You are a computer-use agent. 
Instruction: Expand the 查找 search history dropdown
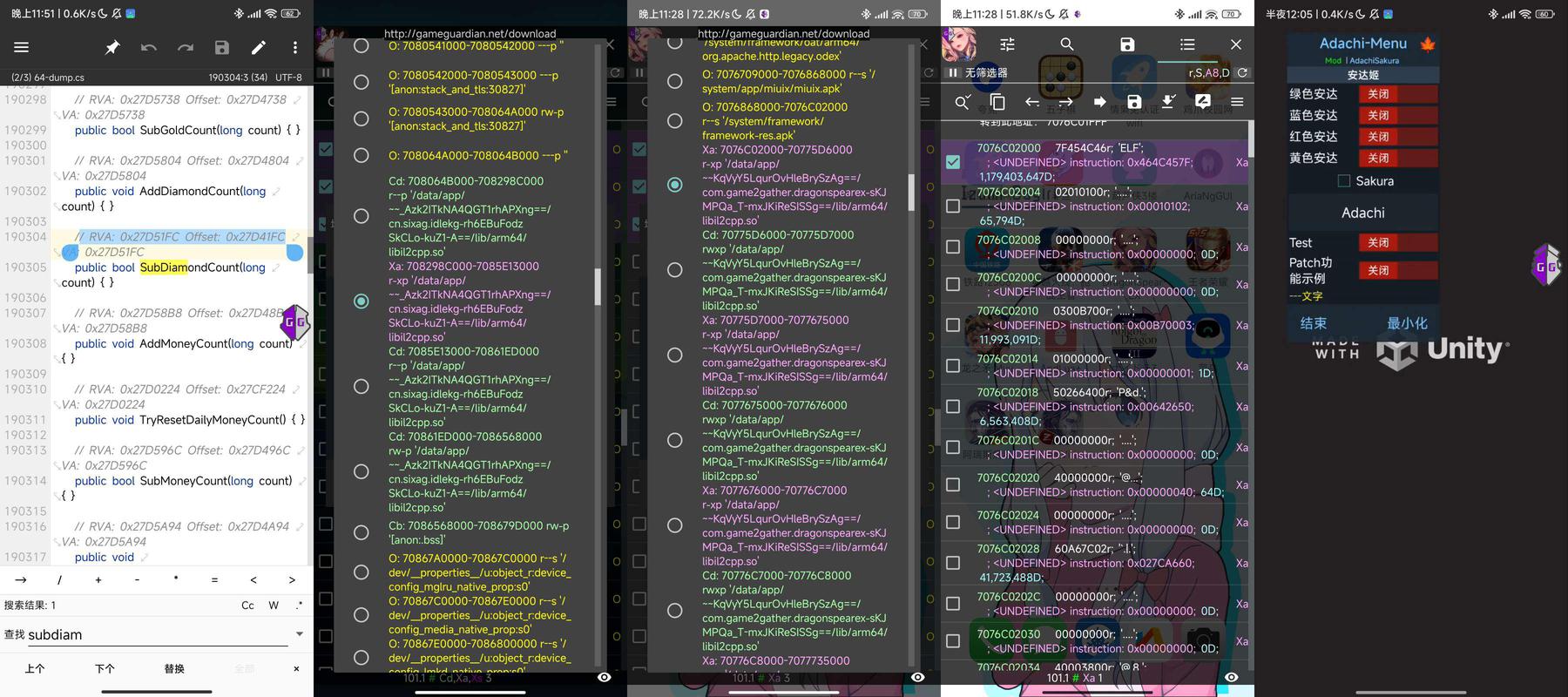[300, 634]
